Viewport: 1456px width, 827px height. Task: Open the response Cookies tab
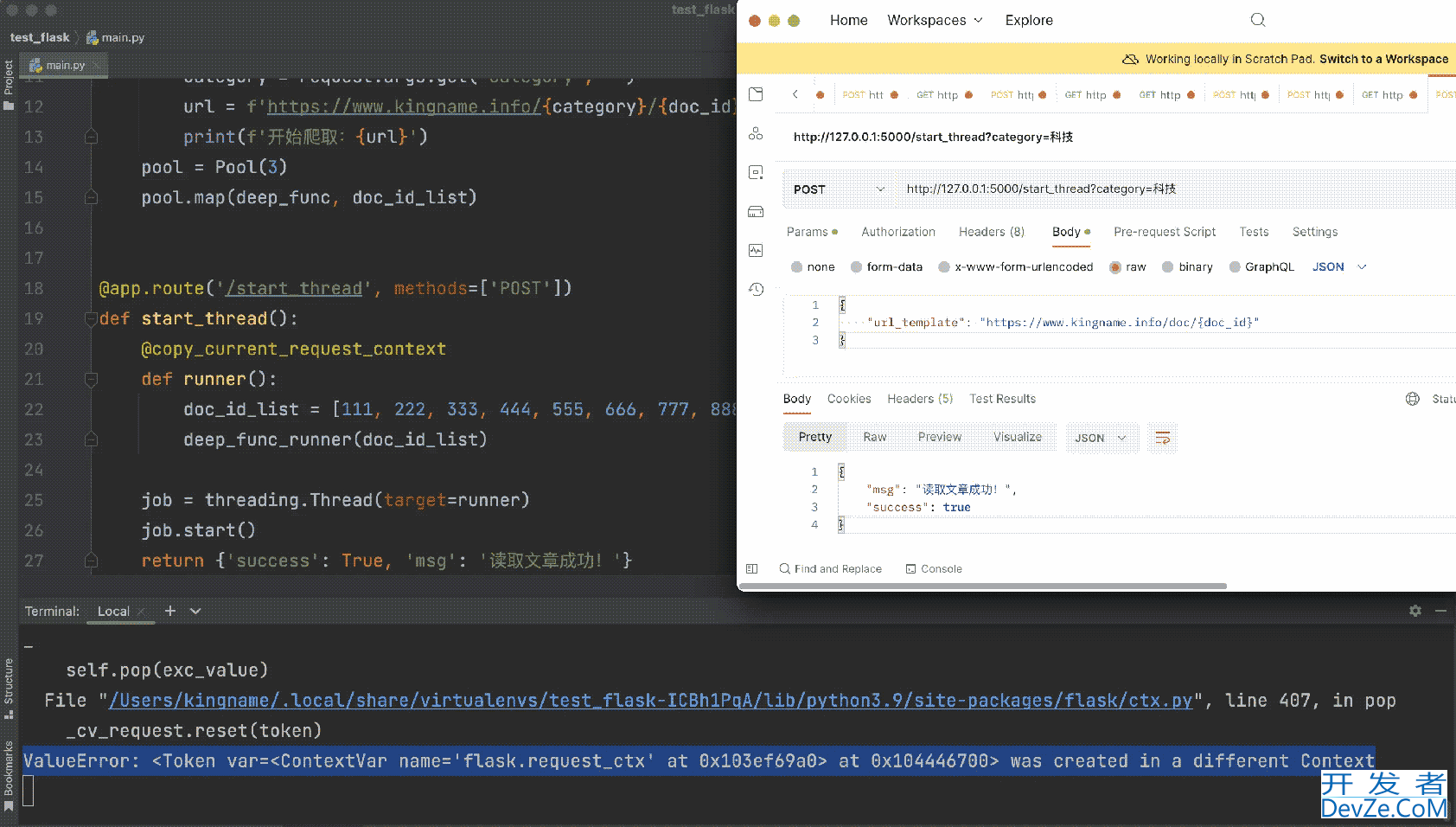tap(849, 399)
